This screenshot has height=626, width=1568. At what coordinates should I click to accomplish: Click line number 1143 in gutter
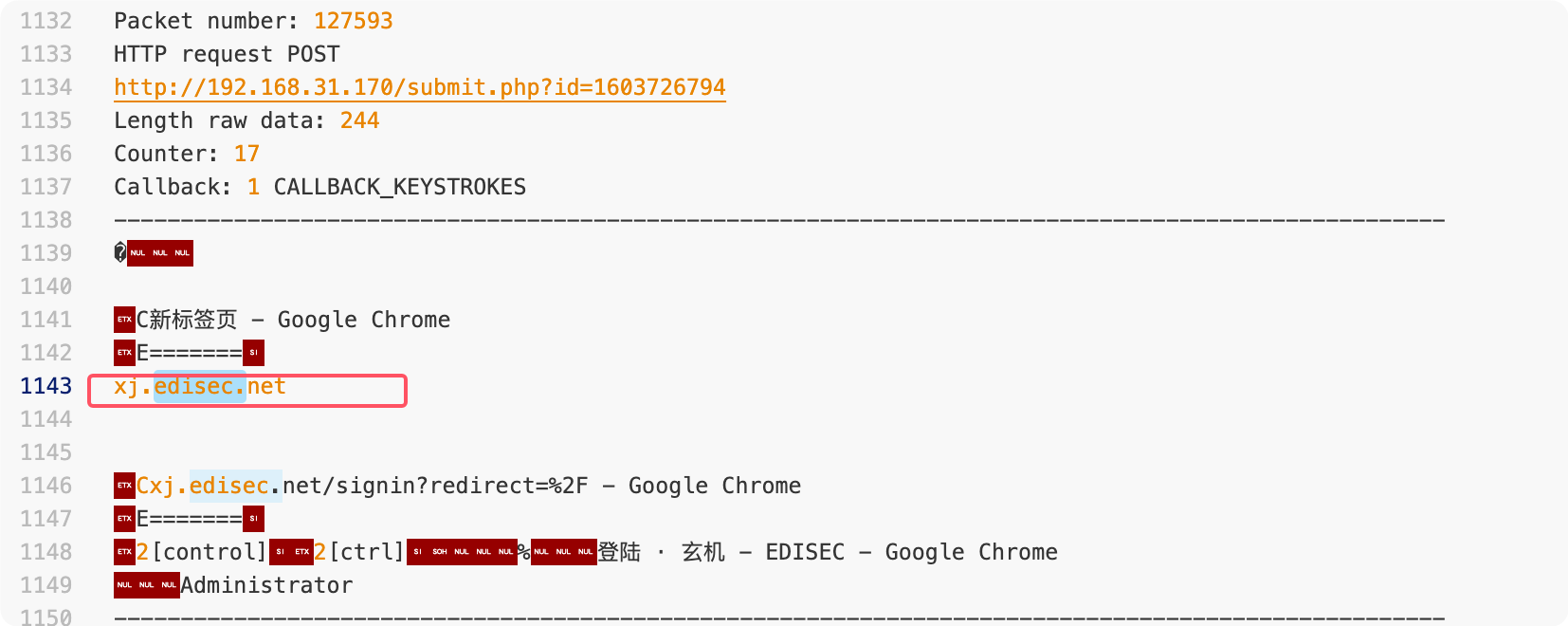tap(46, 386)
